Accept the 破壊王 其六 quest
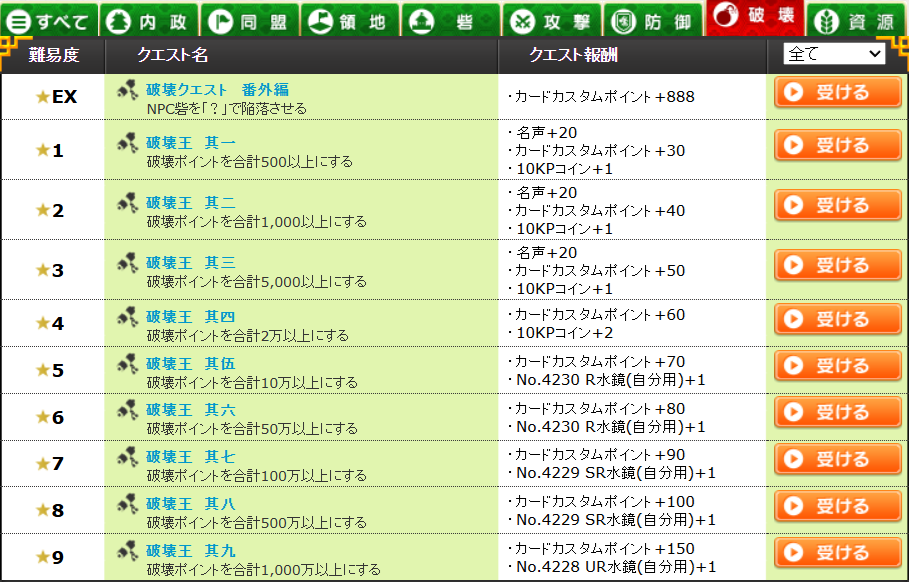 [x=837, y=412]
